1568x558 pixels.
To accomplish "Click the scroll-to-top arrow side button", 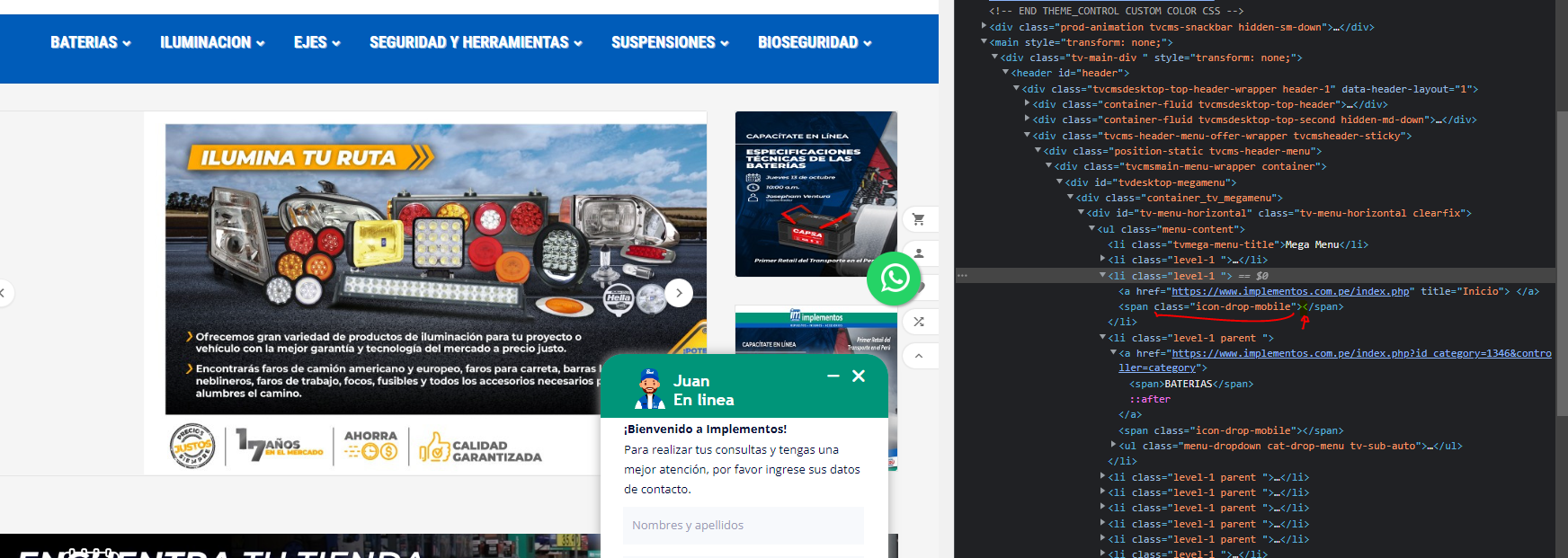I will (x=919, y=356).
